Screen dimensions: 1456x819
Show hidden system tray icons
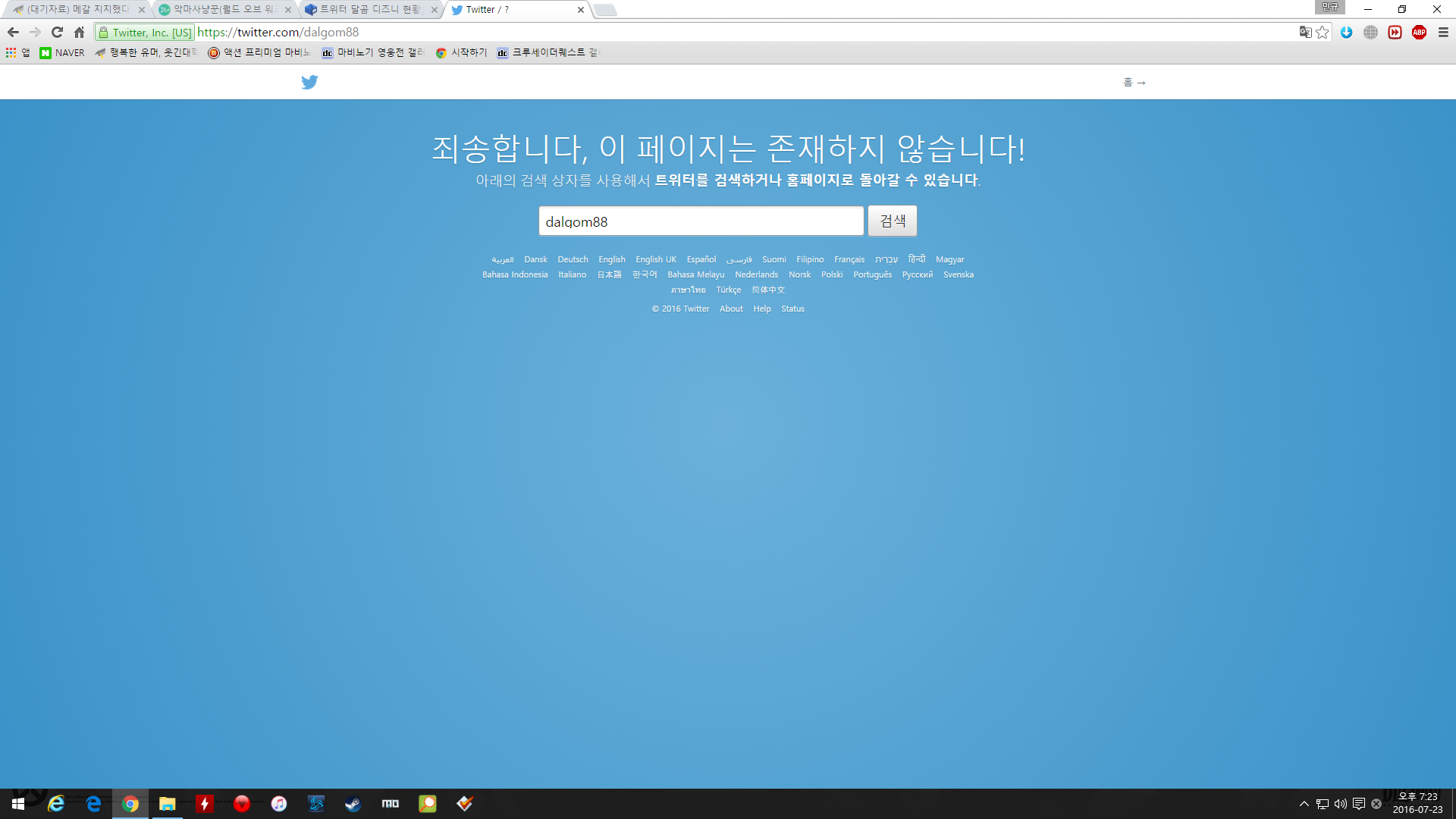click(x=1304, y=804)
